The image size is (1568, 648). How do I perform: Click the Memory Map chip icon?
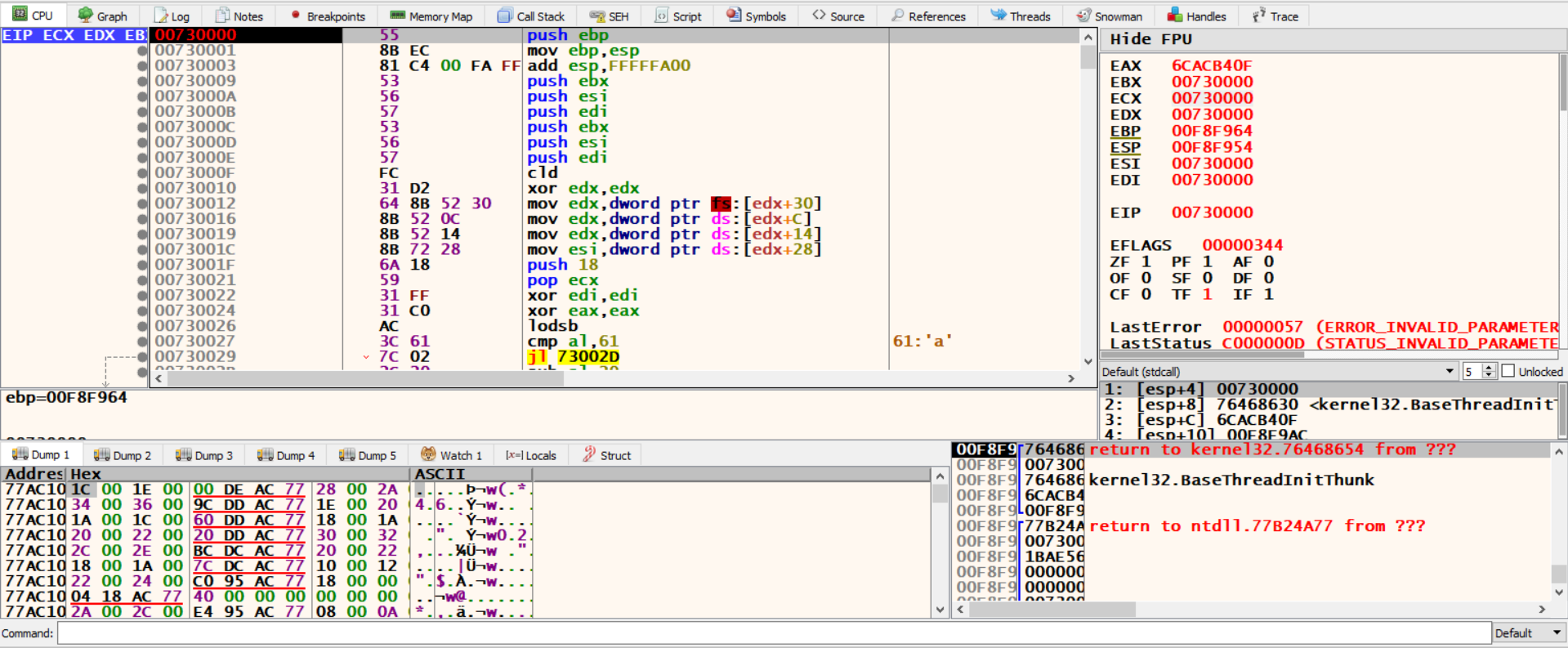[397, 16]
